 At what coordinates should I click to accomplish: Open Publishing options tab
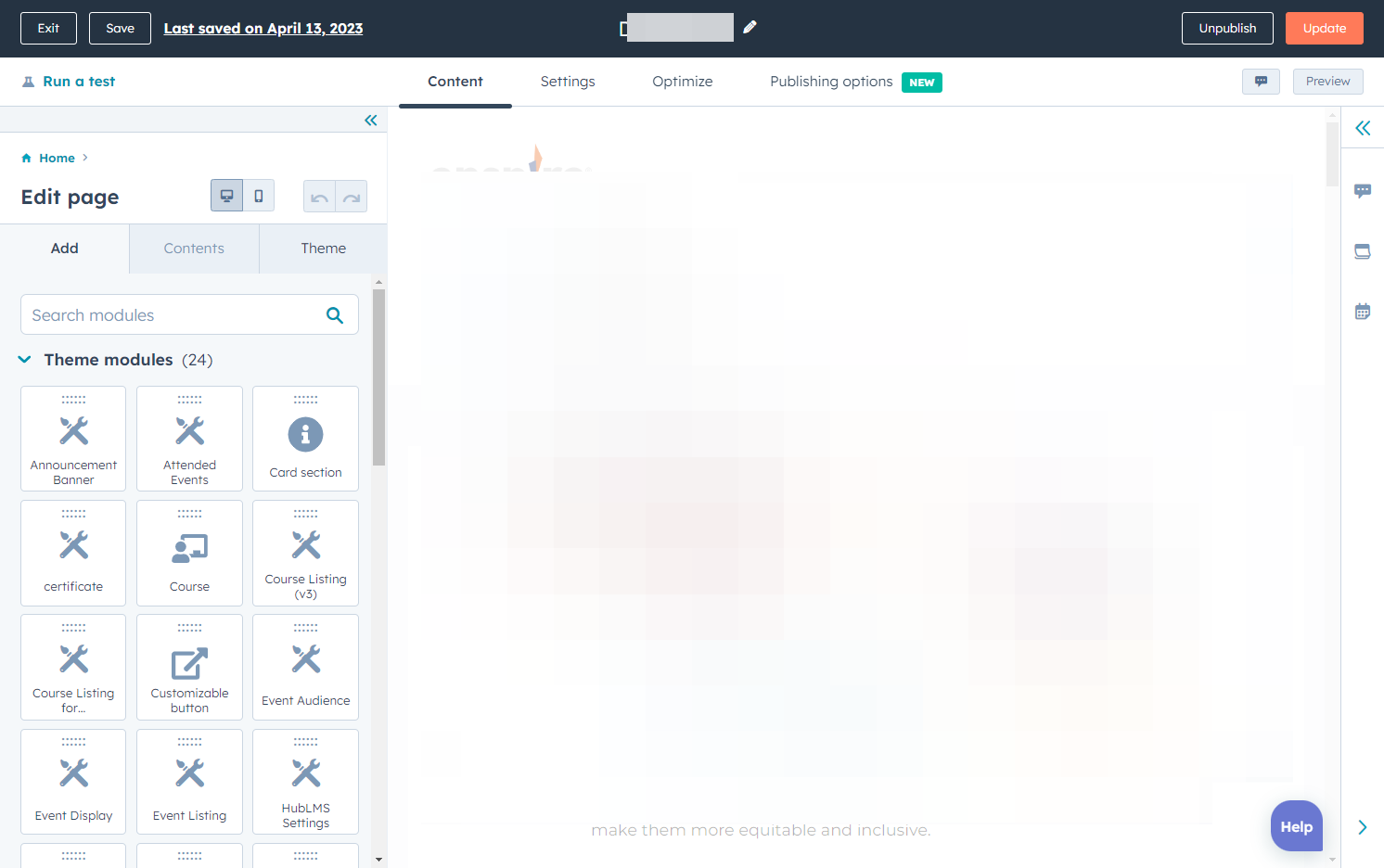coord(831,82)
